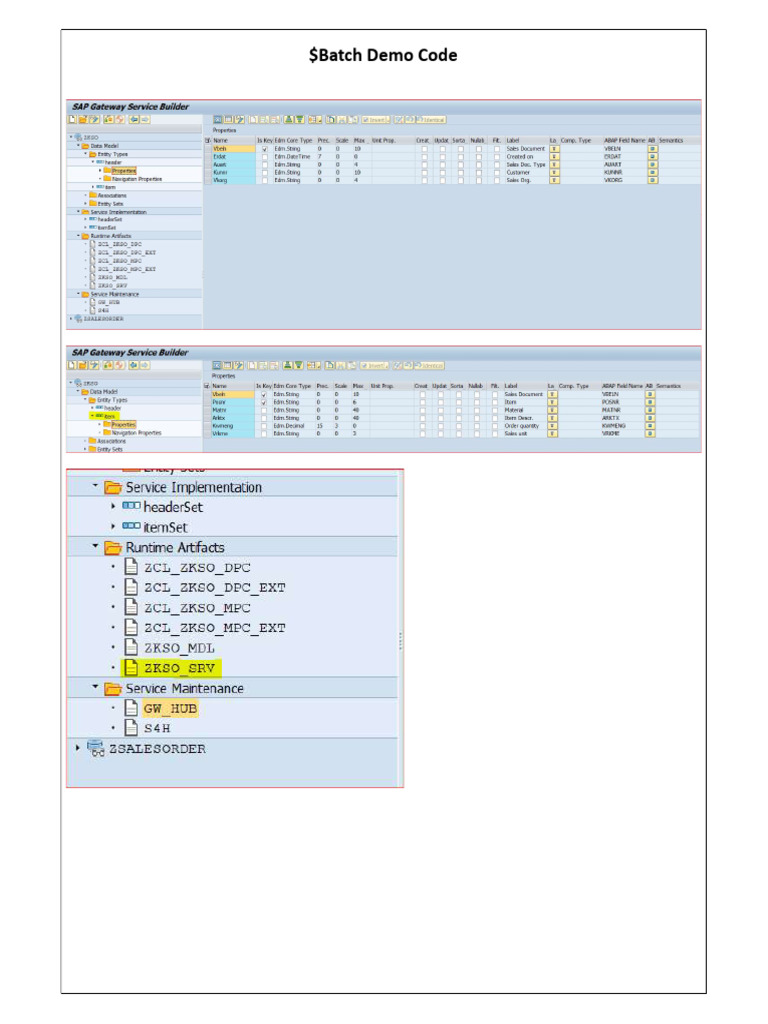
Task: Toggle the Is Key checkbox for Kunnr
Action: tap(264, 172)
